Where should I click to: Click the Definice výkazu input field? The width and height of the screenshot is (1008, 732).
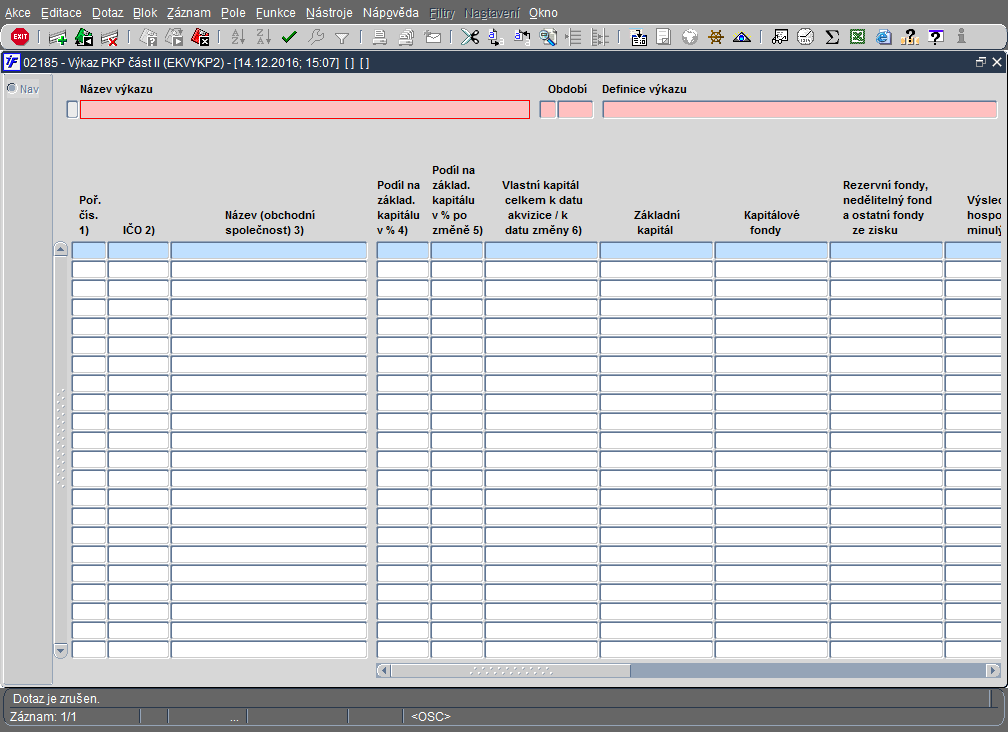tap(799, 110)
